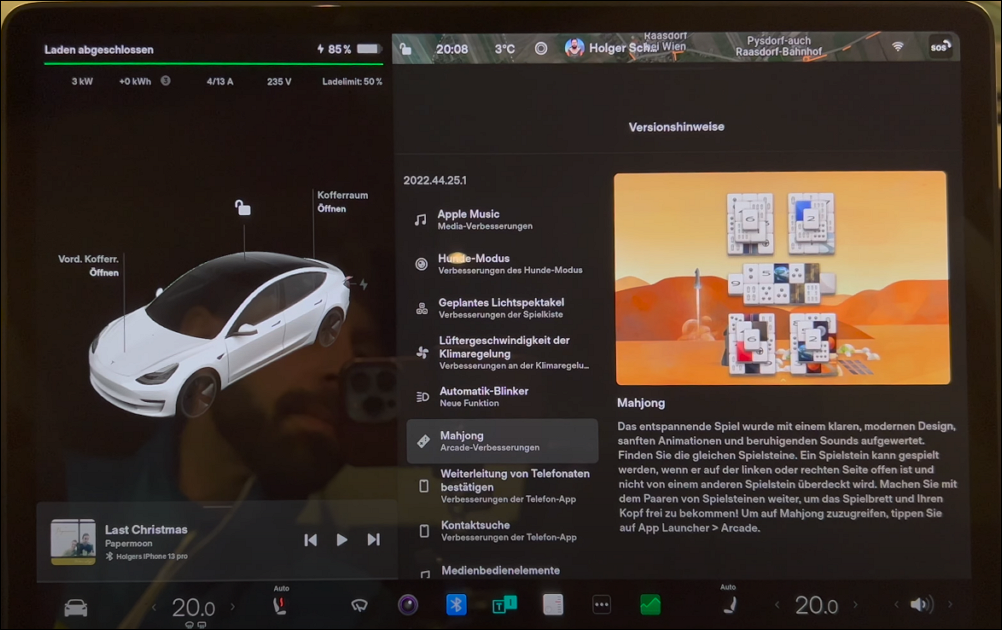
Task: Toggle the driver seat heater icon
Action: pos(280,606)
